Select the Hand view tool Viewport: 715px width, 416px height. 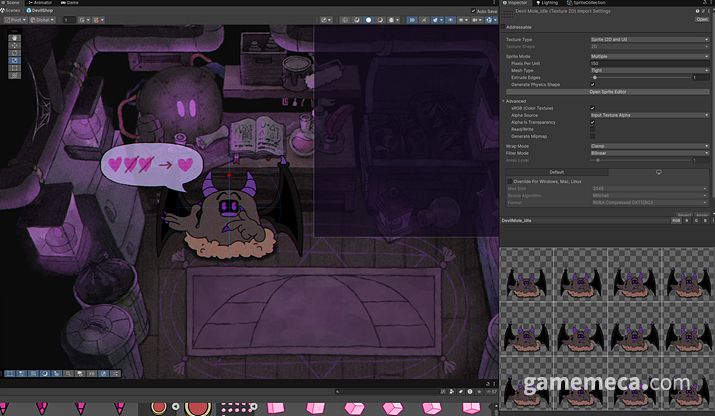click(x=15, y=38)
